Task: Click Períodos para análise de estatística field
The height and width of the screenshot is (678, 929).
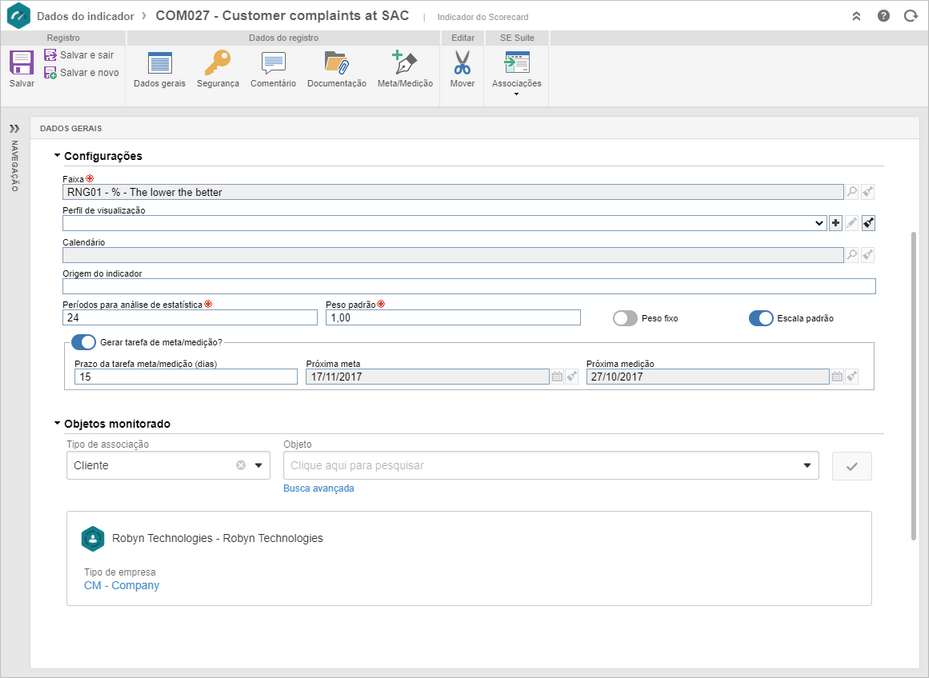Action: point(190,318)
